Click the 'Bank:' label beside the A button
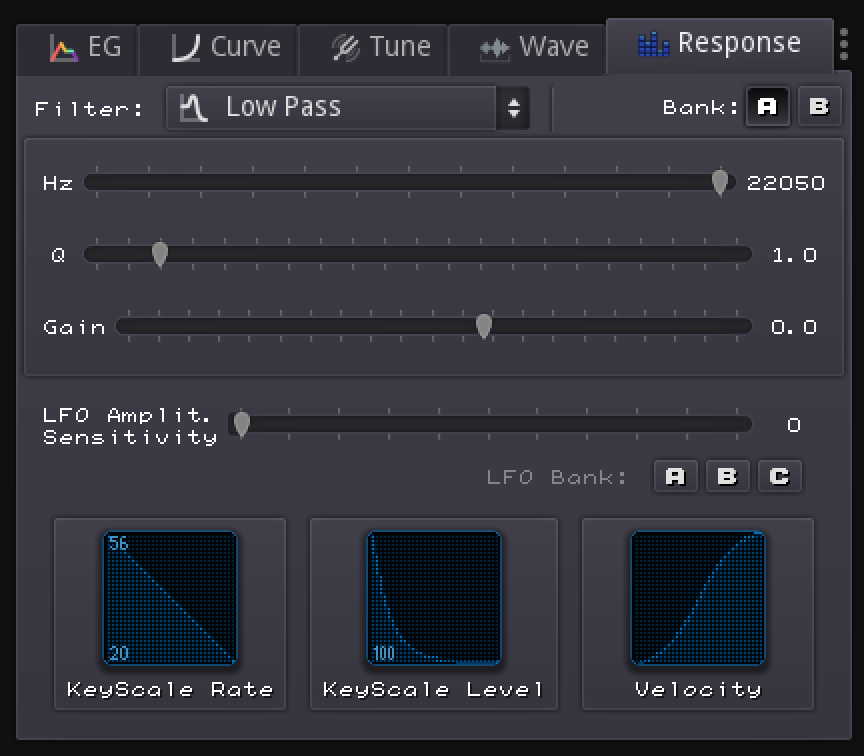Screen dimensions: 864x756 (x=700, y=107)
